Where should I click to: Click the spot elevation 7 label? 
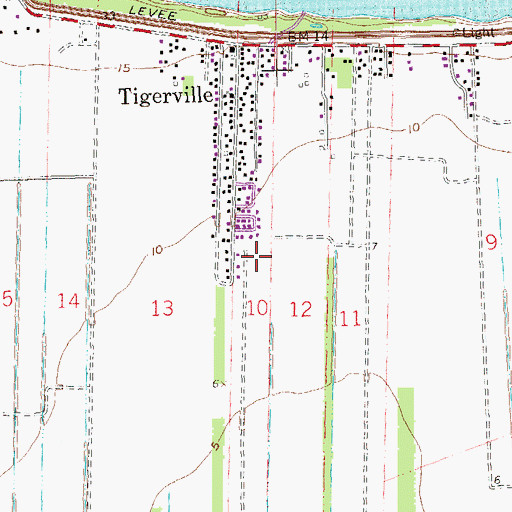point(375,246)
